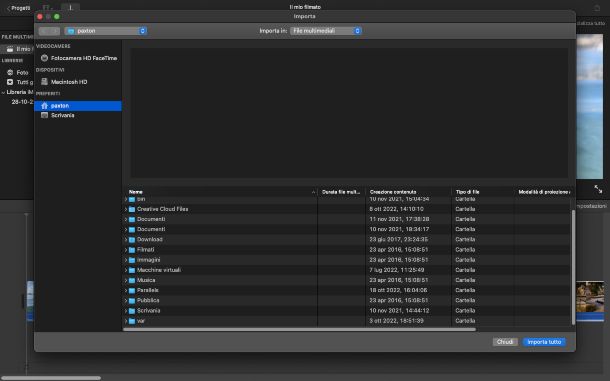Select Il mio filmato item in iMovie sidebar

pos(18,49)
